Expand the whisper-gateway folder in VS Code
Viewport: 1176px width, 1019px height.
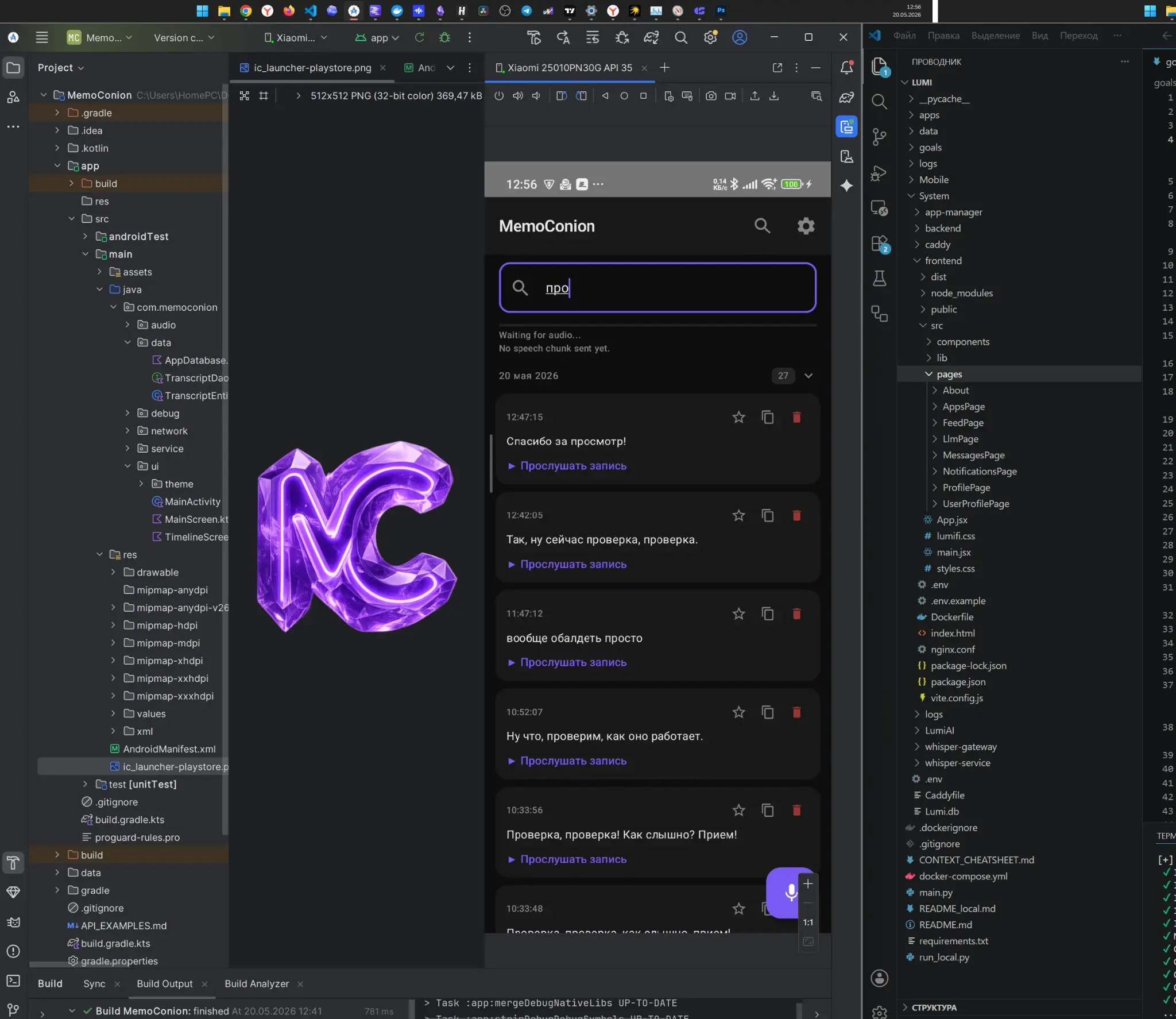[x=916, y=747]
